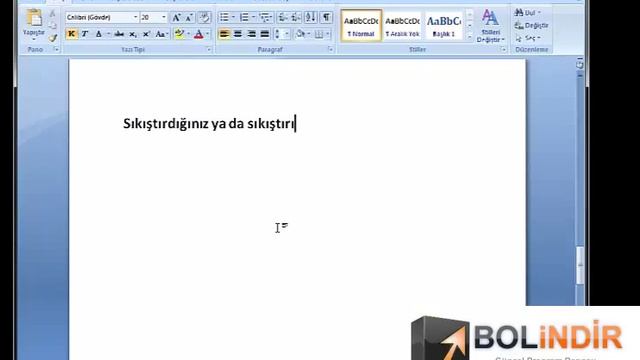Click the text highlight color icon
The width and height of the screenshot is (640, 360).
(179, 34)
